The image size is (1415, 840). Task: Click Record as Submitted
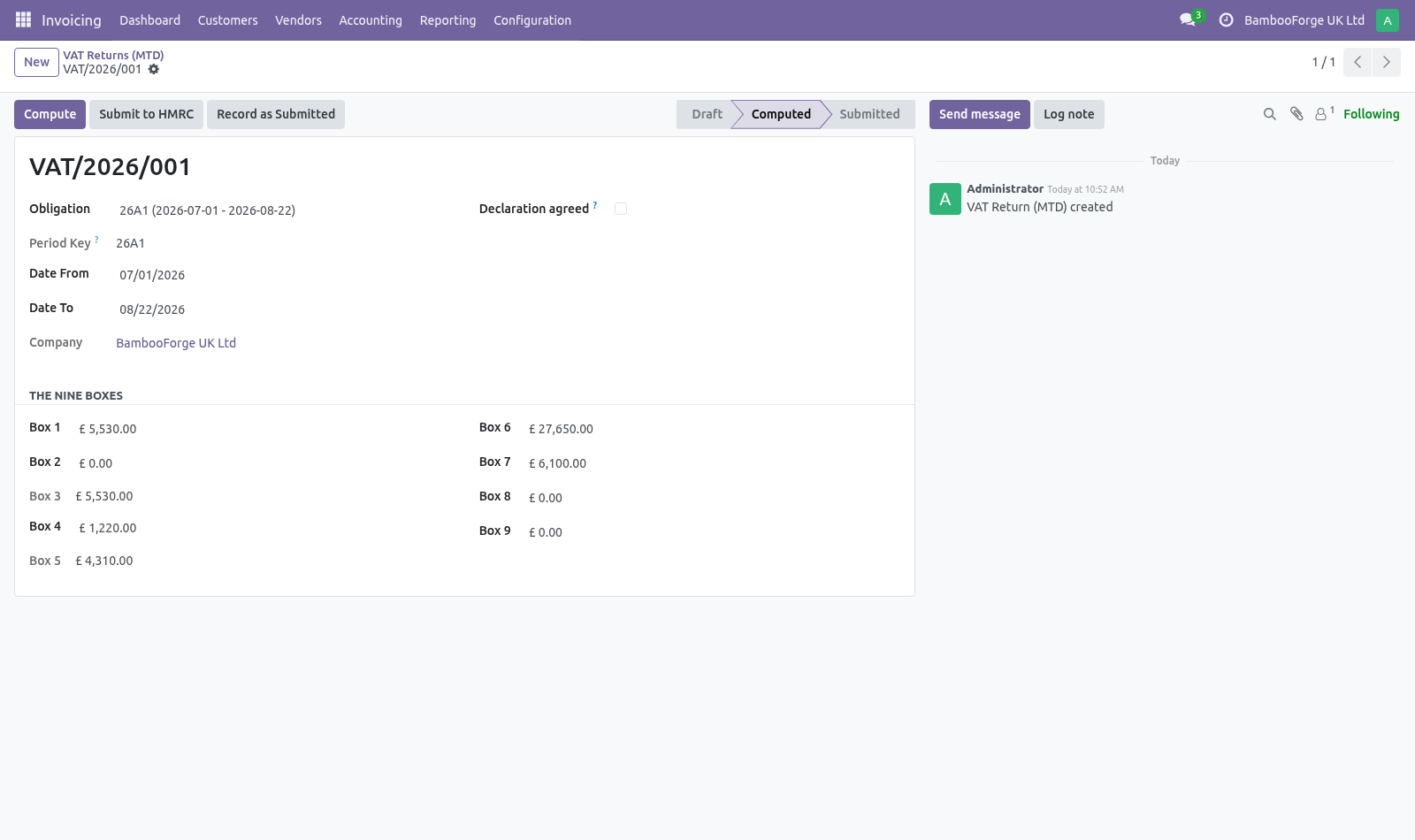point(276,114)
